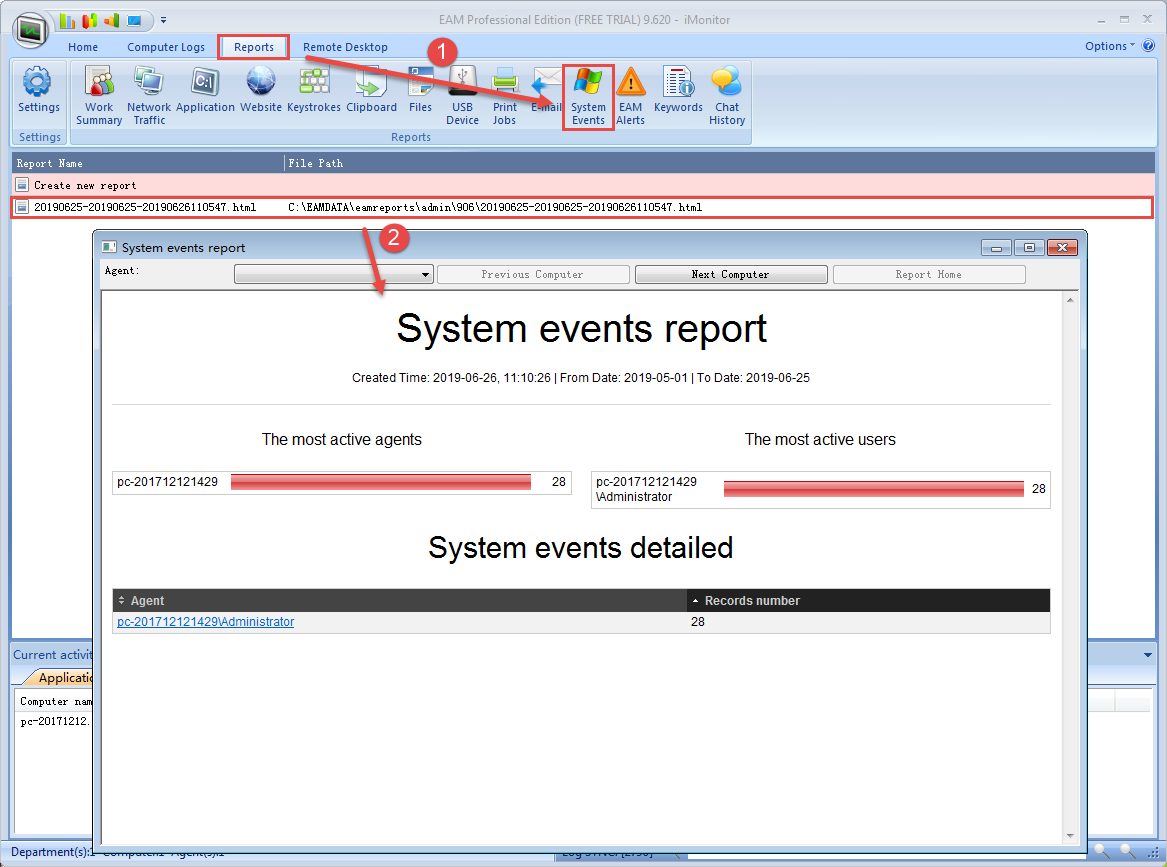Click the help question mark icon
The image size is (1167, 867).
[1148, 45]
